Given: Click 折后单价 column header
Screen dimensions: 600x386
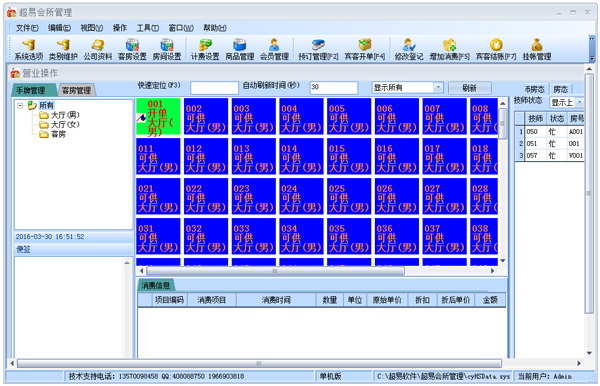Looking at the screenshot, I should click(x=455, y=300).
